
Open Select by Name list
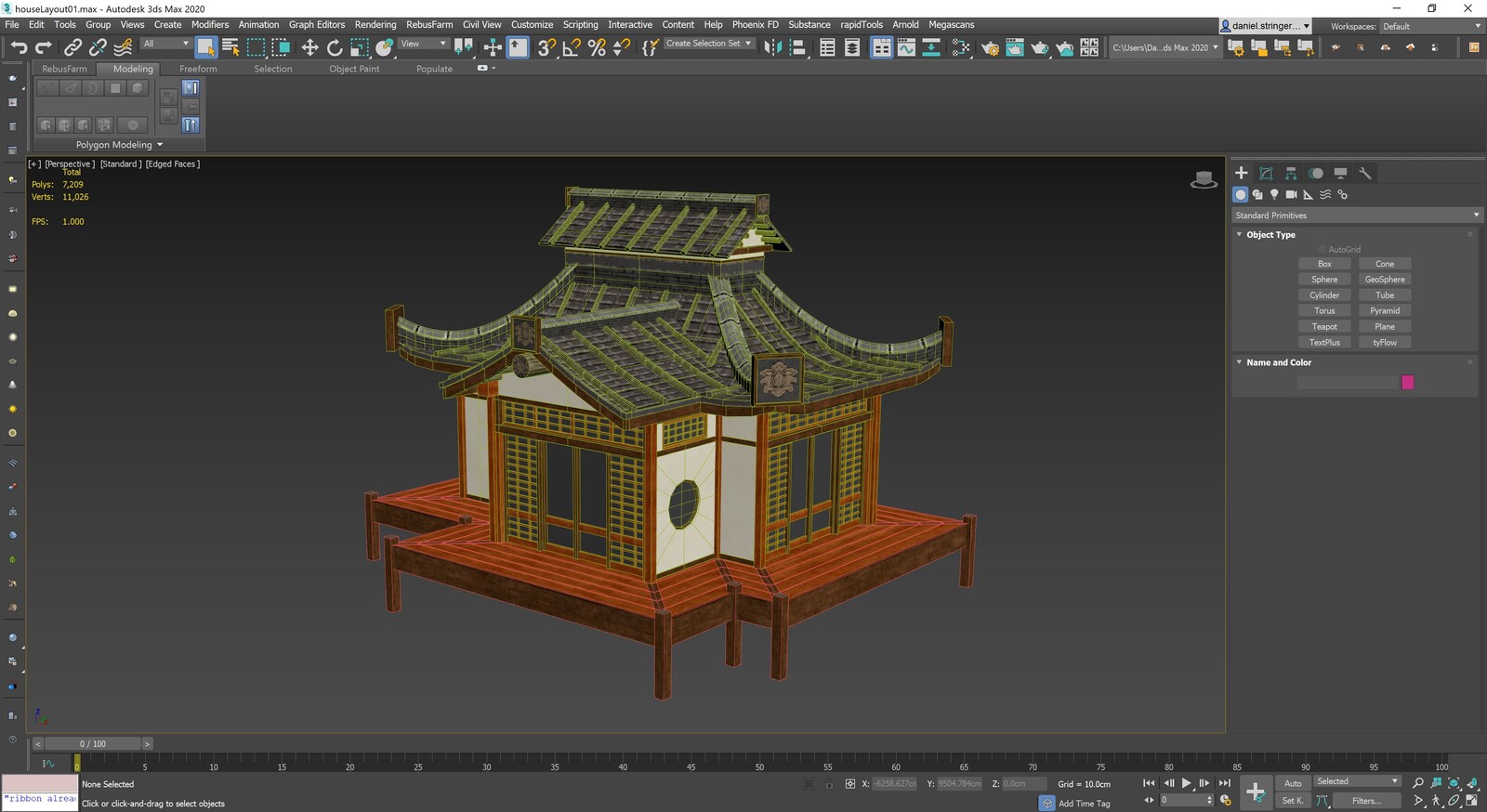231,47
